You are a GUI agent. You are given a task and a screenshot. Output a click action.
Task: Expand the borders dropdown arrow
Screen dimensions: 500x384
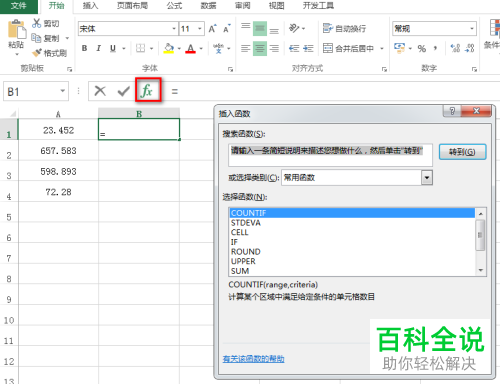point(151,49)
